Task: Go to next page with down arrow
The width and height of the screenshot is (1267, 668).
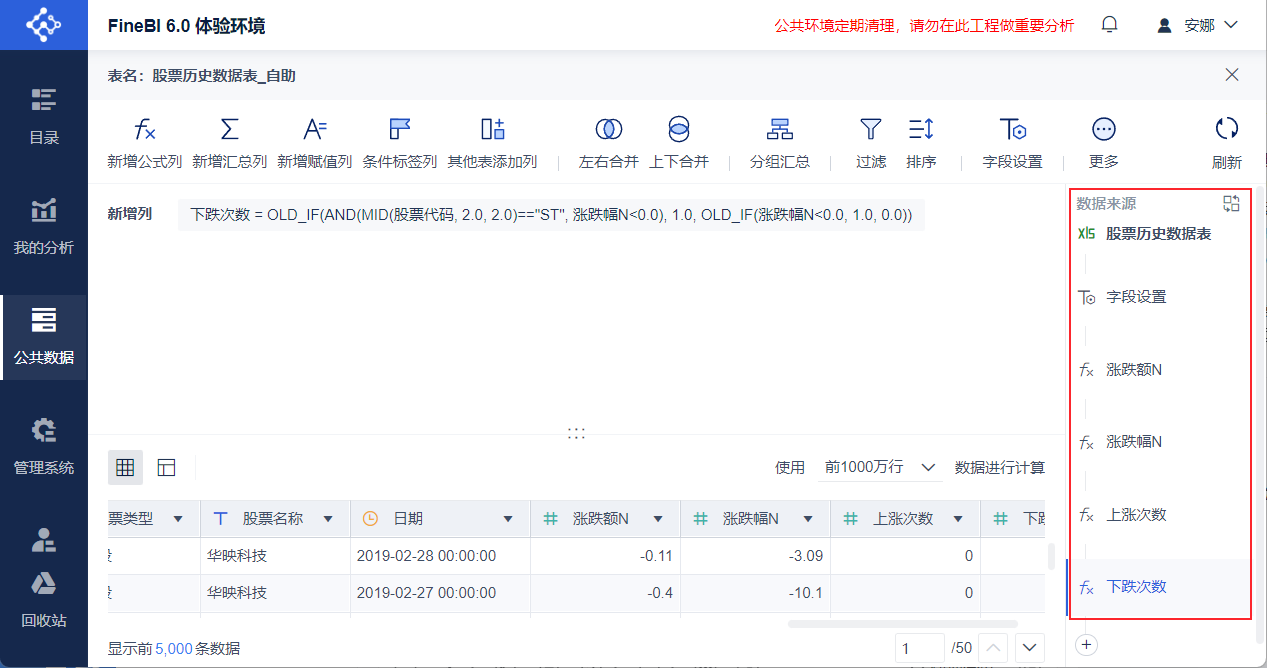Action: click(x=1030, y=648)
